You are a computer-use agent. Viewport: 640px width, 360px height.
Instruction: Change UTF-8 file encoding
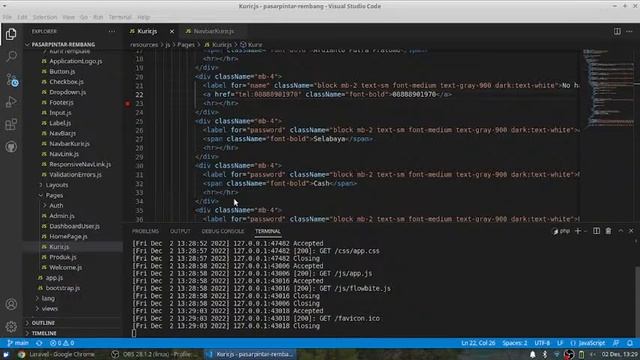542,343
